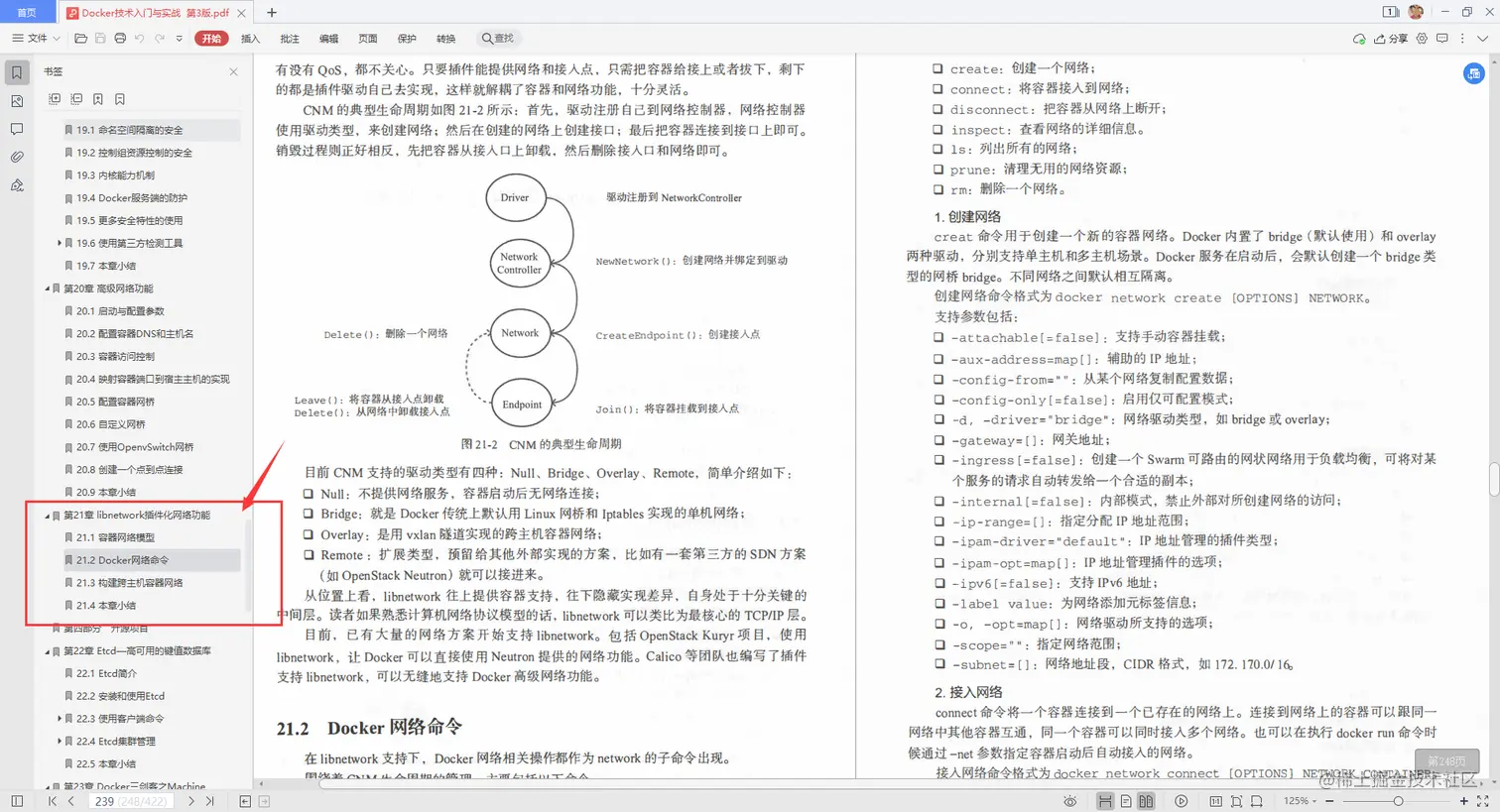Open the 批注 annotation tab
The height and width of the screenshot is (812, 1500).
click(289, 39)
